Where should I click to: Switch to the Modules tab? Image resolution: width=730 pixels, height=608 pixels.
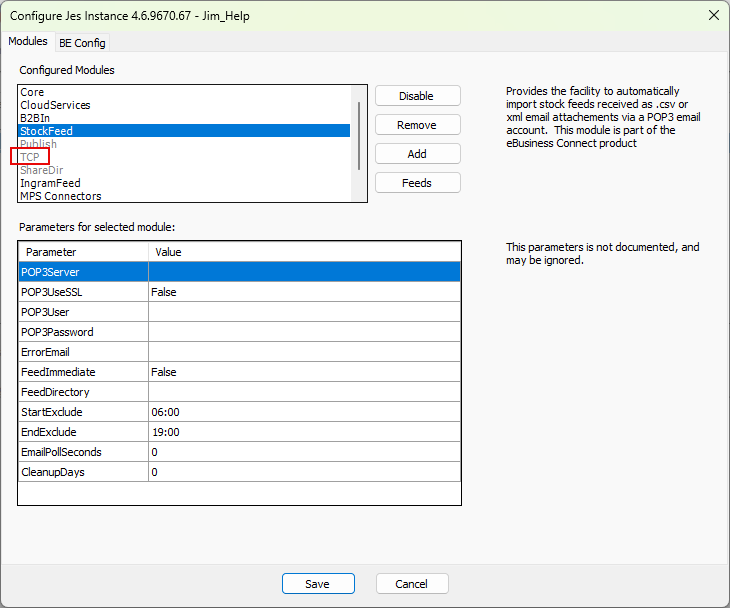(28, 41)
